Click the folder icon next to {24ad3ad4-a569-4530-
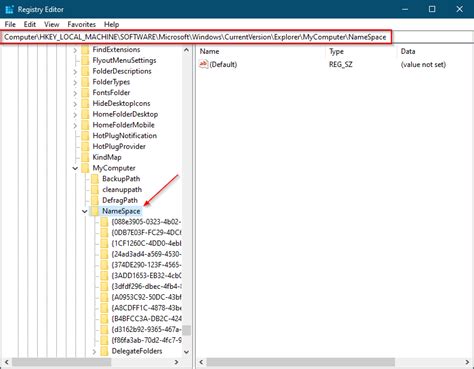Image resolution: width=474 pixels, height=369 pixels. click(x=104, y=254)
